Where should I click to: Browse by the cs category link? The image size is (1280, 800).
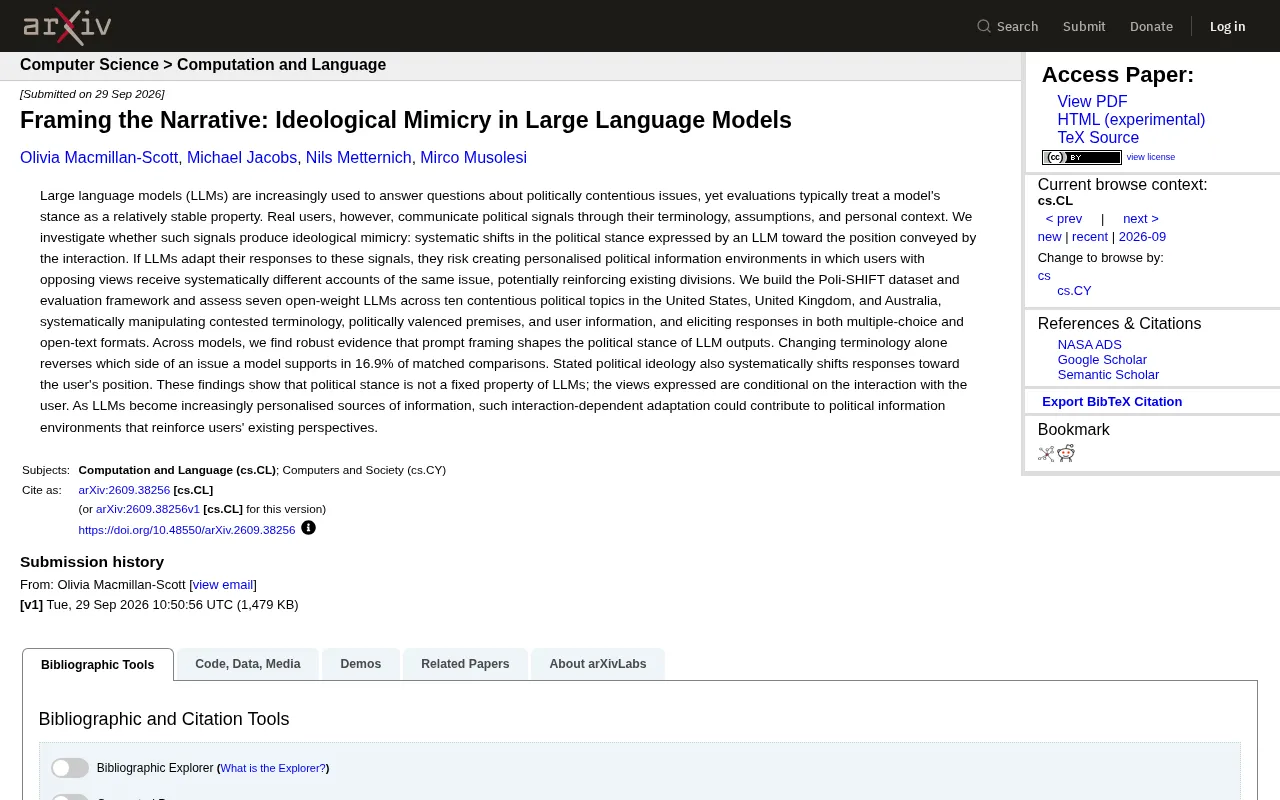point(1044,276)
